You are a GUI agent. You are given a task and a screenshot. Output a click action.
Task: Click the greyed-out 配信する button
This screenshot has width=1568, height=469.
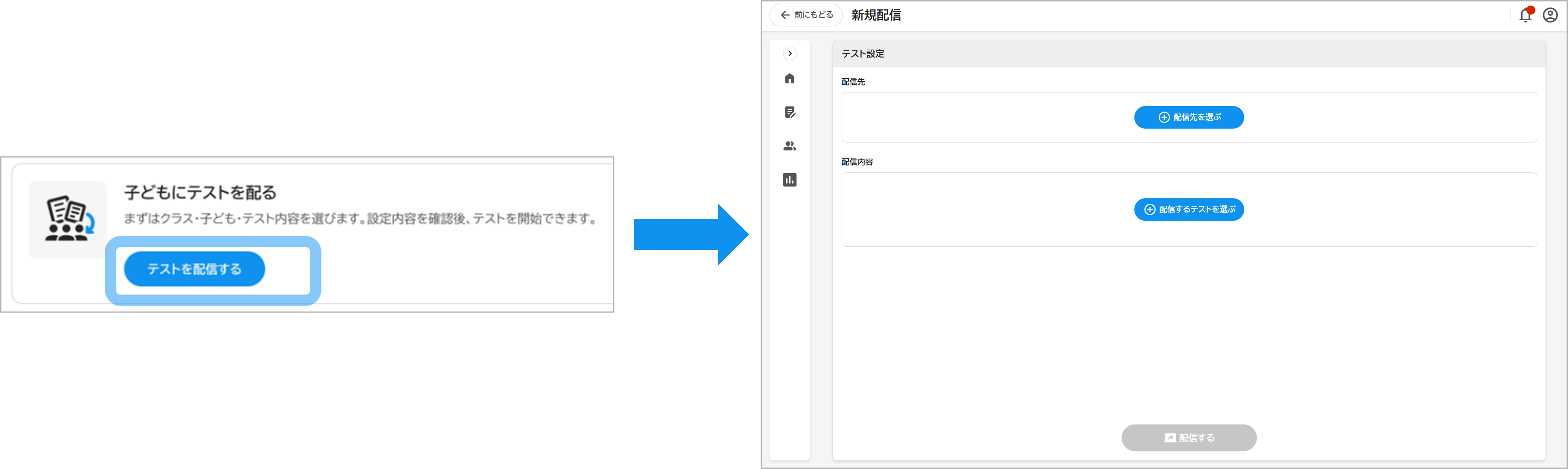pyautogui.click(x=1188, y=437)
